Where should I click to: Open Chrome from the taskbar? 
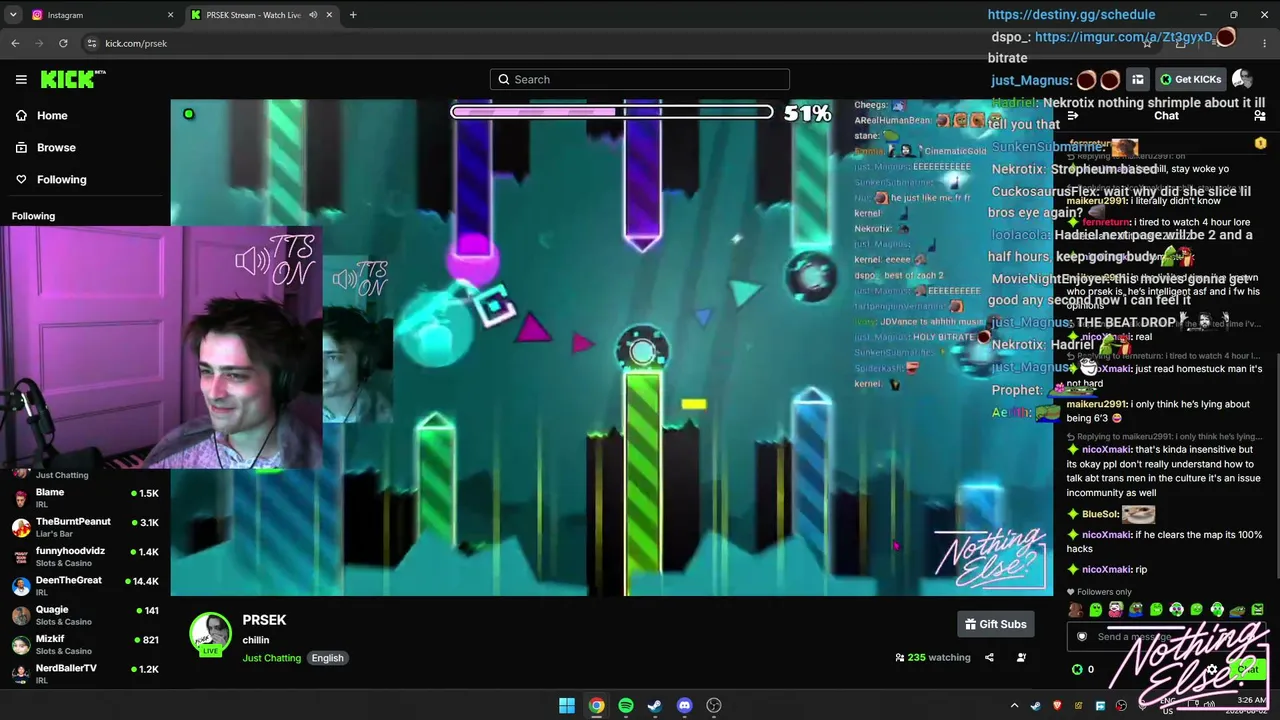pos(596,706)
